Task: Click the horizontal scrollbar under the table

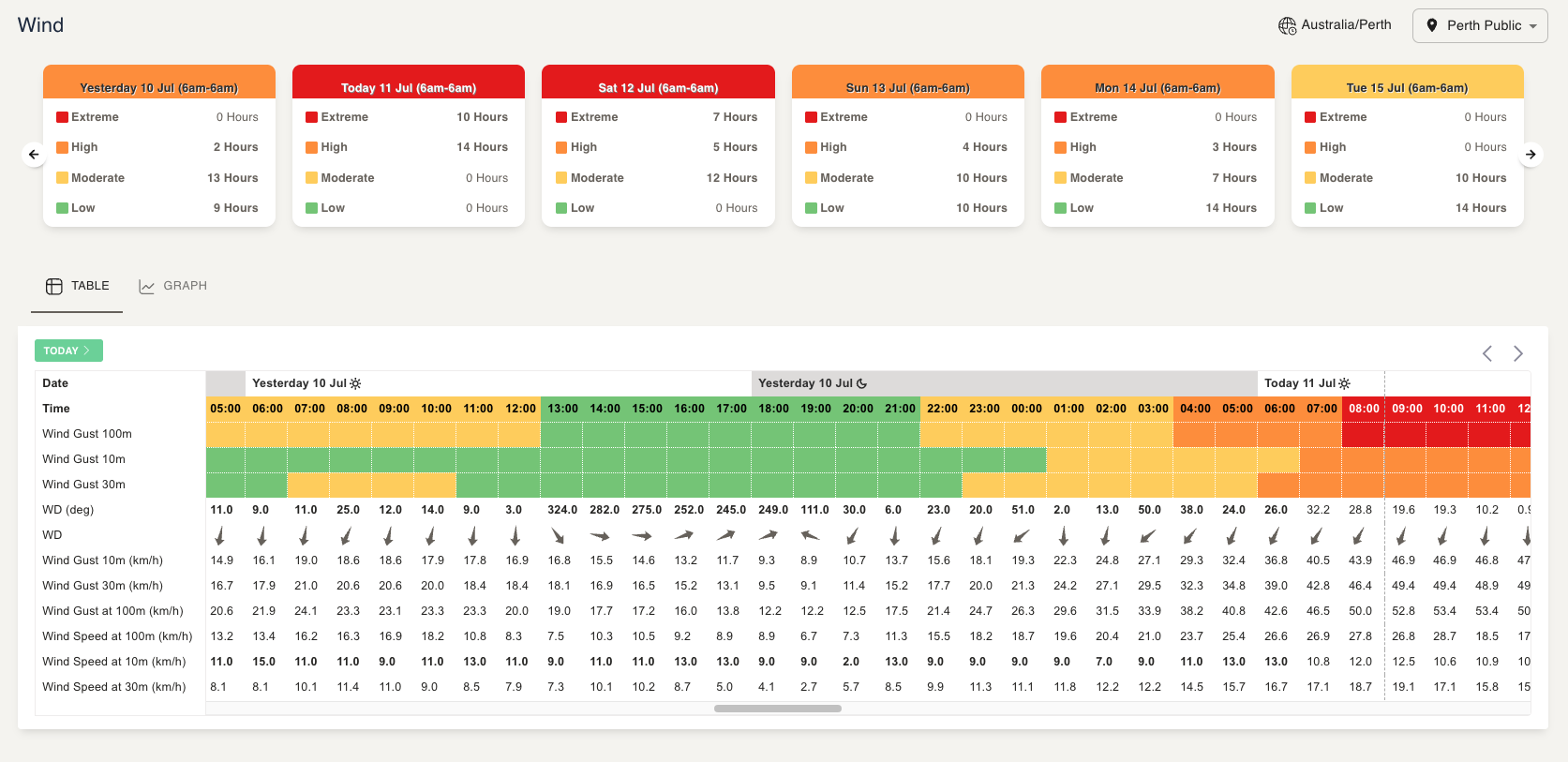Action: (x=777, y=709)
